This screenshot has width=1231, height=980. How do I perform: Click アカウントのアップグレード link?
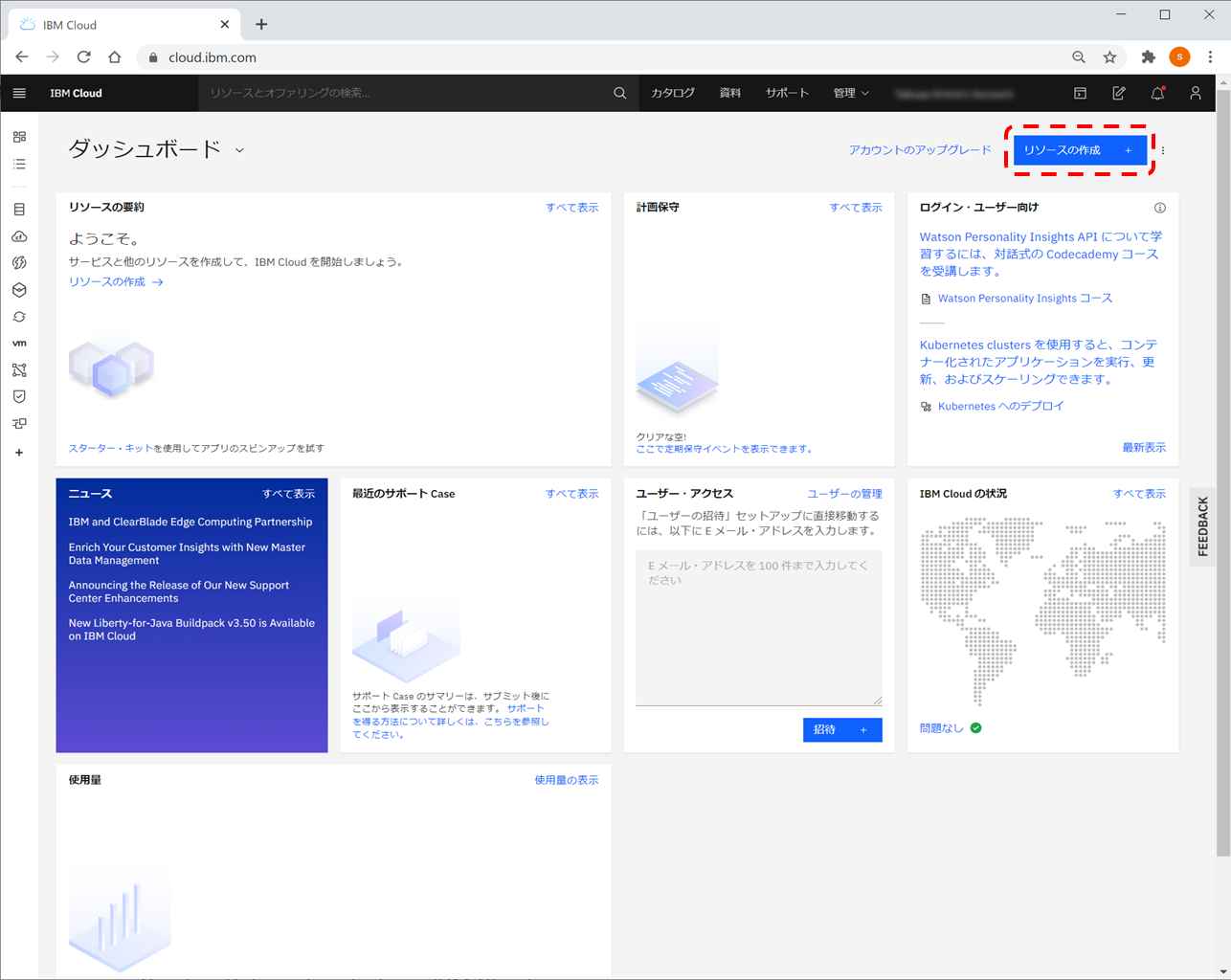920,150
